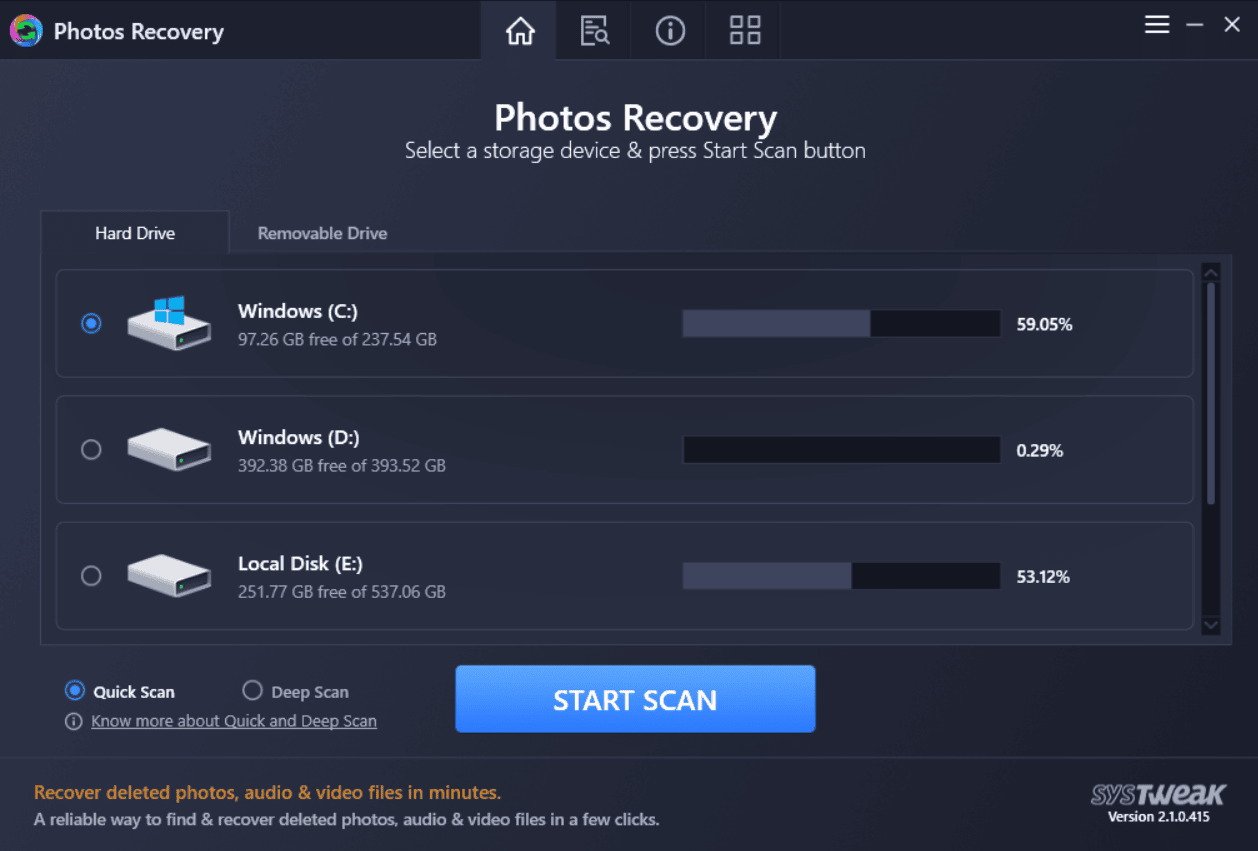This screenshot has width=1258, height=851.
Task: Click the four-squares products icon
Action: point(743,31)
